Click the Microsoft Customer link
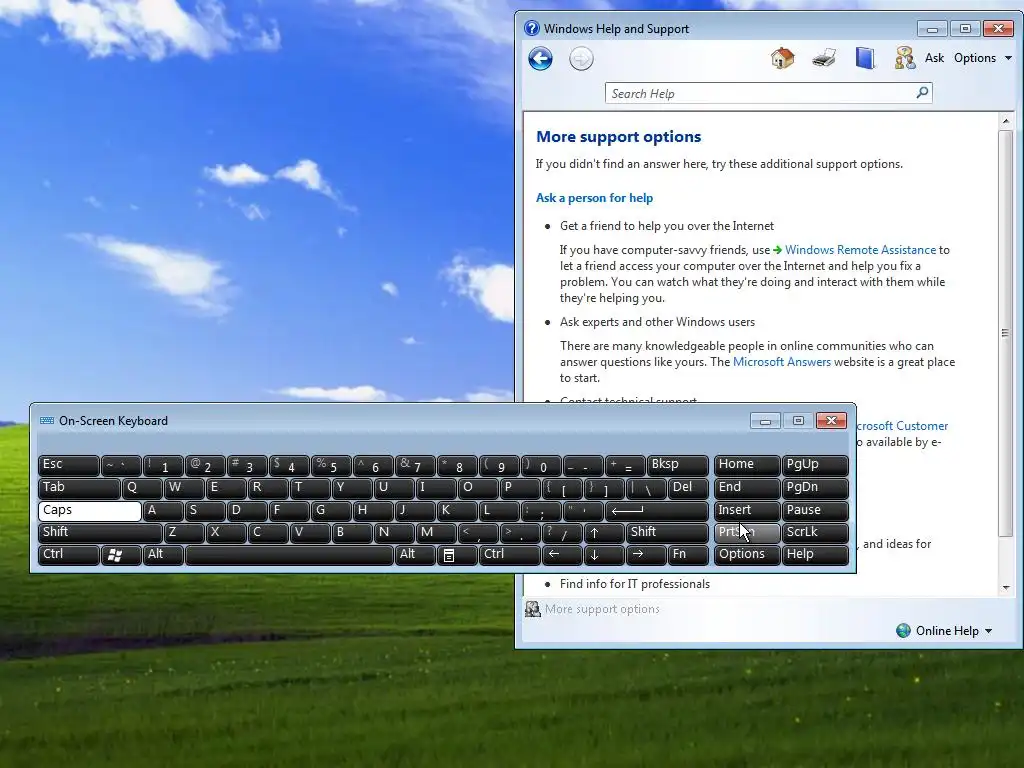The image size is (1024, 768). (902, 426)
